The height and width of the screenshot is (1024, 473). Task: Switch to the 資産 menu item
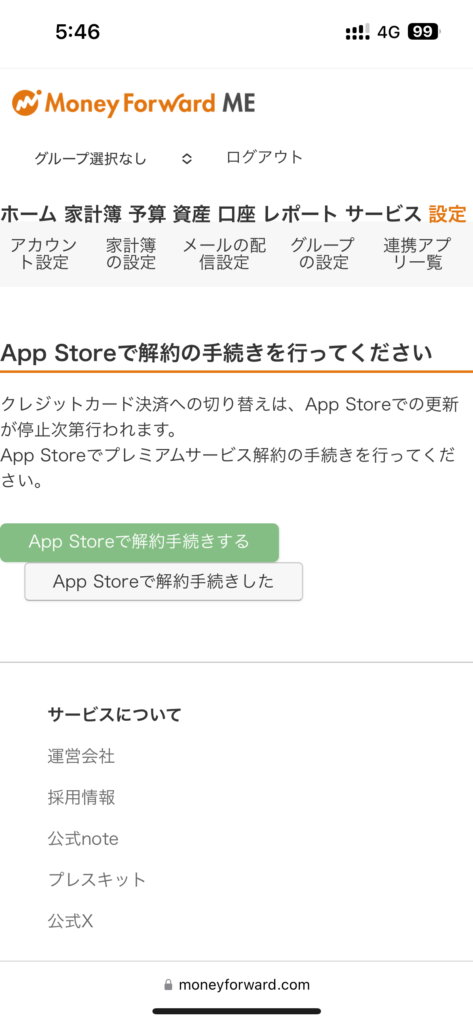pyautogui.click(x=191, y=214)
